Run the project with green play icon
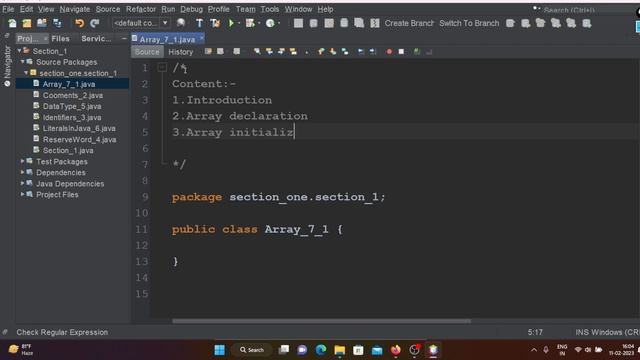The height and width of the screenshot is (360, 640). click(231, 23)
